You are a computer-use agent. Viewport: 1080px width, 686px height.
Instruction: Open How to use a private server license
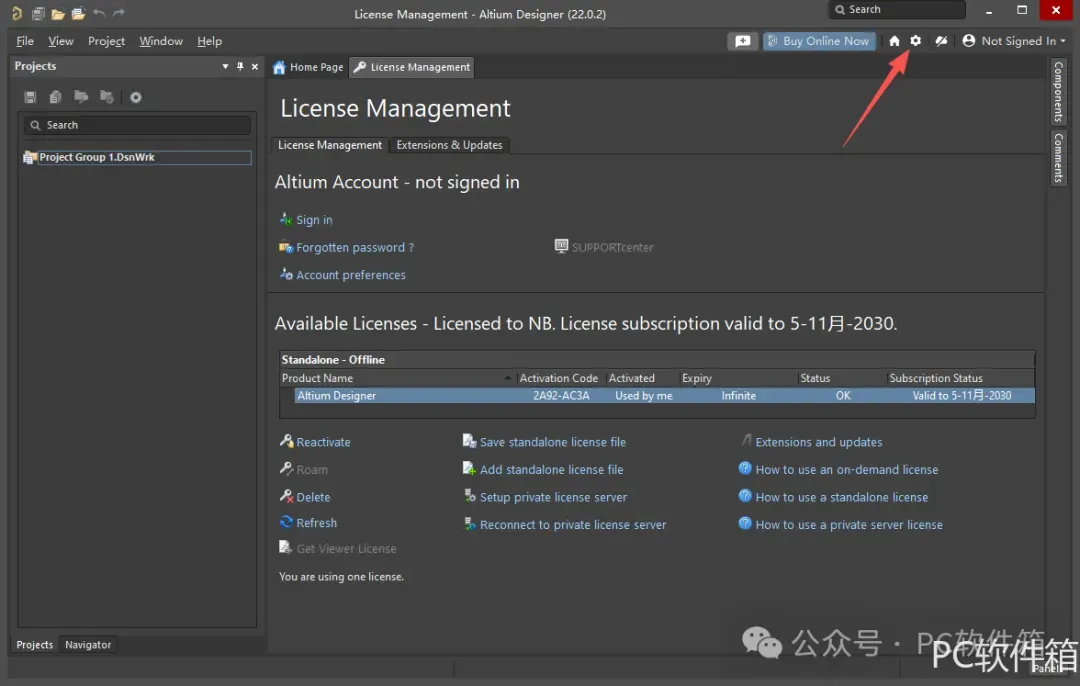[x=849, y=525]
